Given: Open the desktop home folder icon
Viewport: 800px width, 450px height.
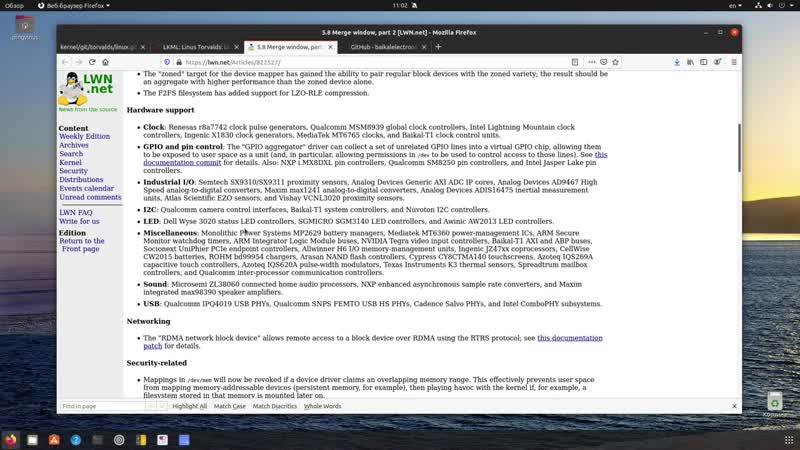Looking at the screenshot, I should click(24, 24).
